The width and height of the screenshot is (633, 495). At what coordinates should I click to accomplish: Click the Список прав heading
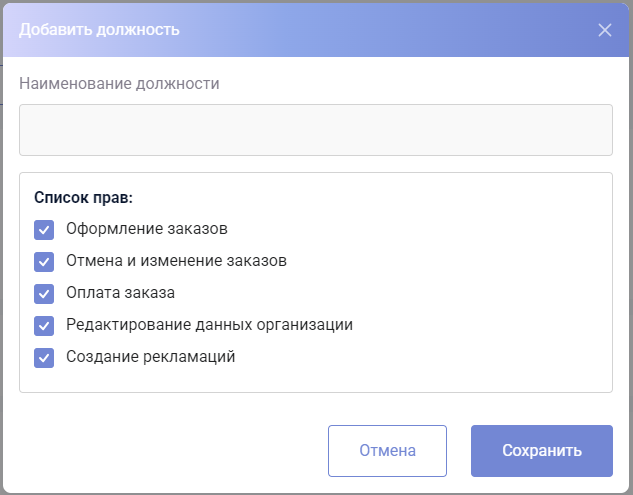click(83, 197)
